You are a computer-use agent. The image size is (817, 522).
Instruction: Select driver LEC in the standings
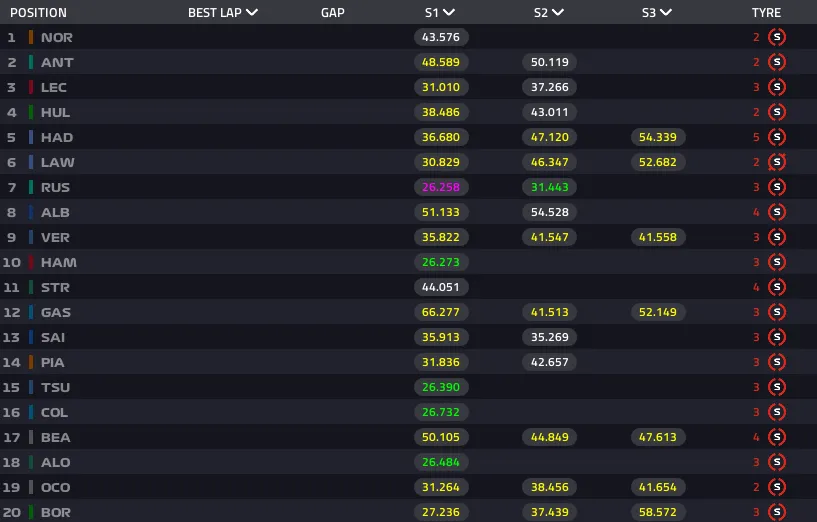pos(54,87)
